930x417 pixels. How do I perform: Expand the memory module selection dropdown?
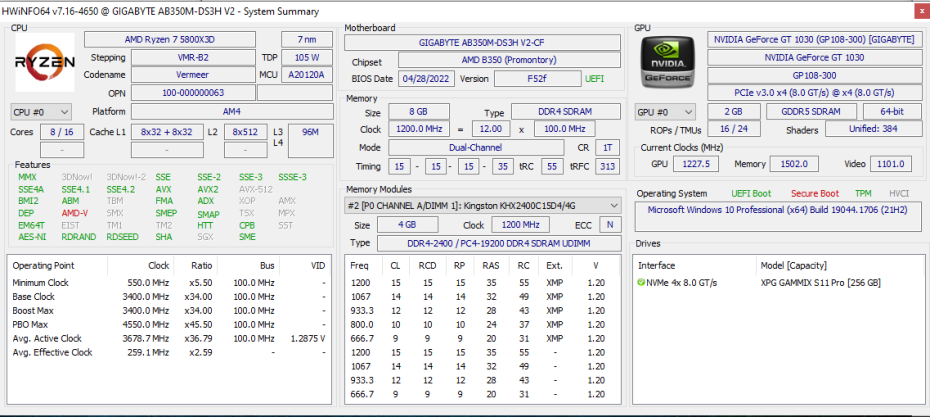483,206
